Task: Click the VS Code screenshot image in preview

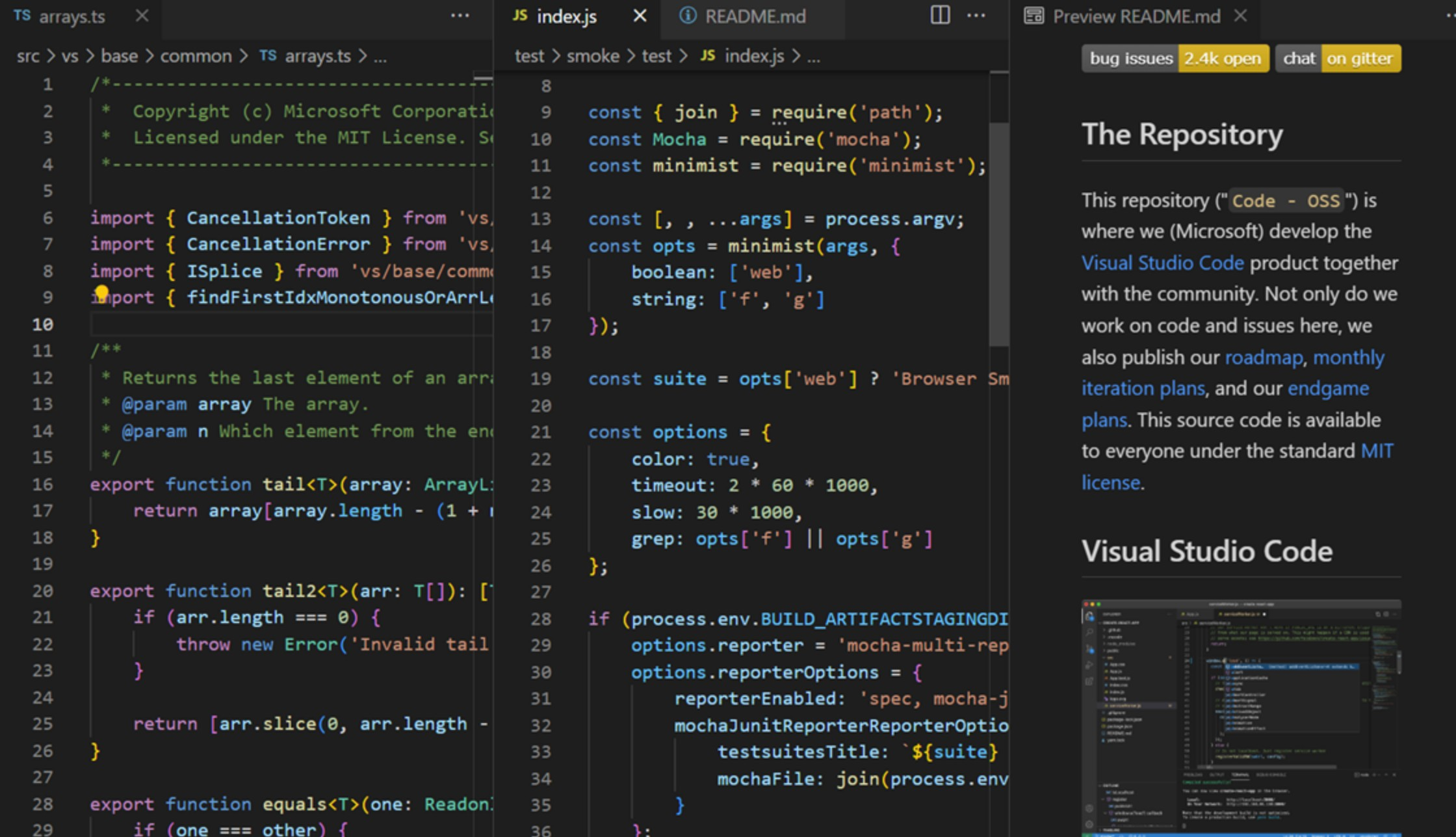Action: tap(1241, 717)
